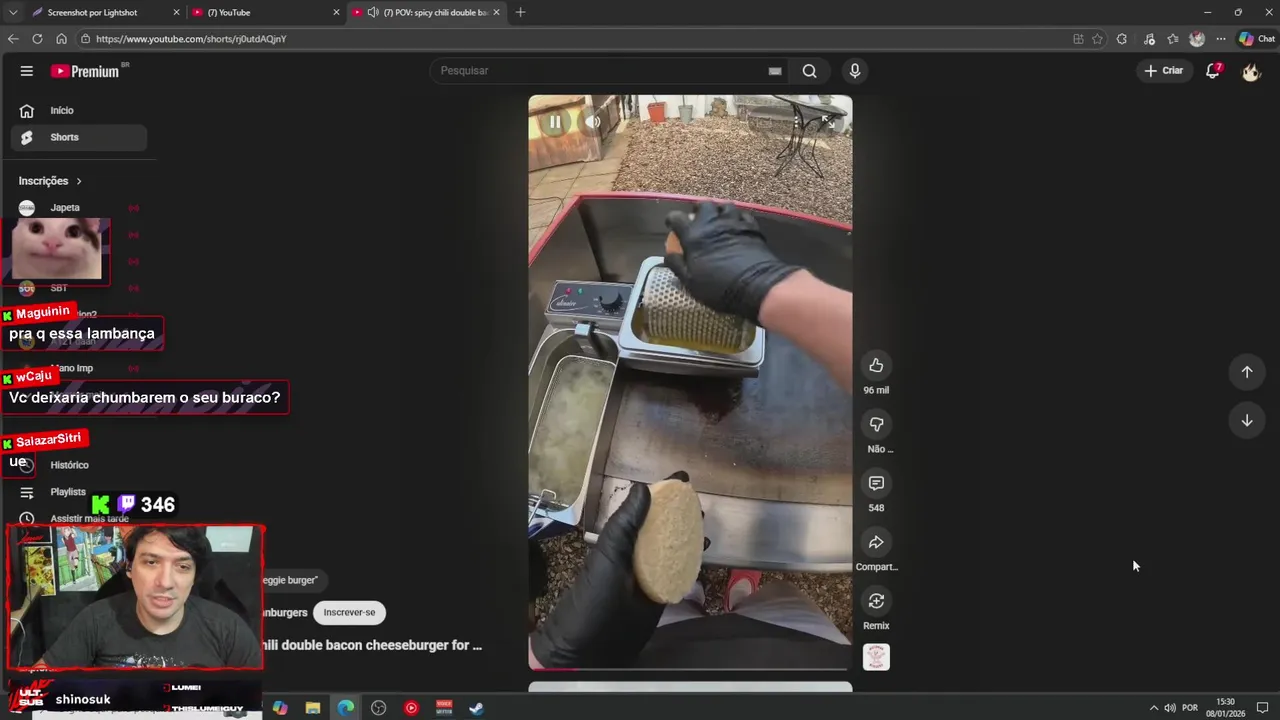The height and width of the screenshot is (720, 1280).
Task: Toggle fullscreen on the Short
Action: pyautogui.click(x=827, y=122)
